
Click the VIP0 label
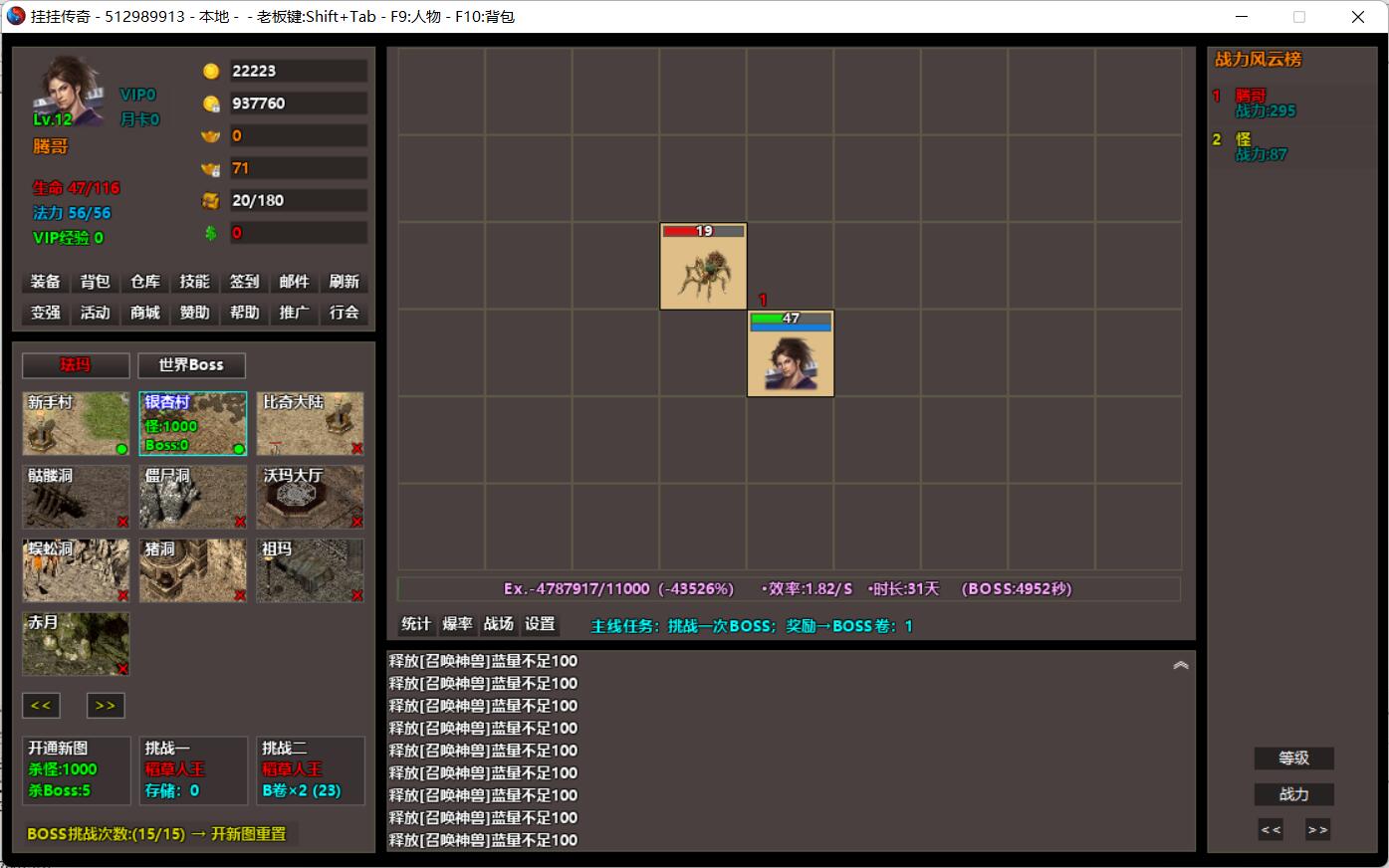pos(138,95)
